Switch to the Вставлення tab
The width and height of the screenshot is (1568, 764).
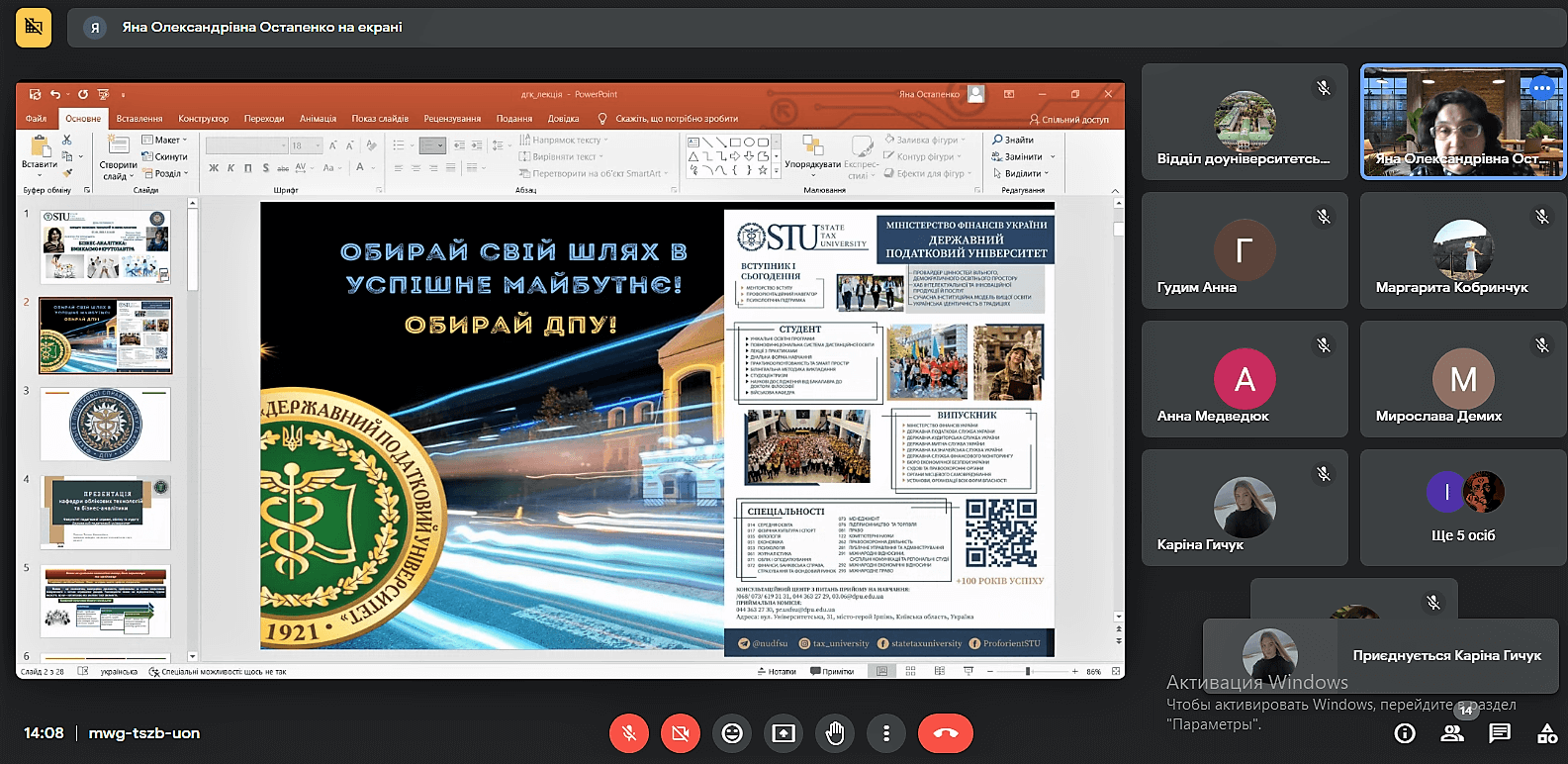tap(139, 119)
